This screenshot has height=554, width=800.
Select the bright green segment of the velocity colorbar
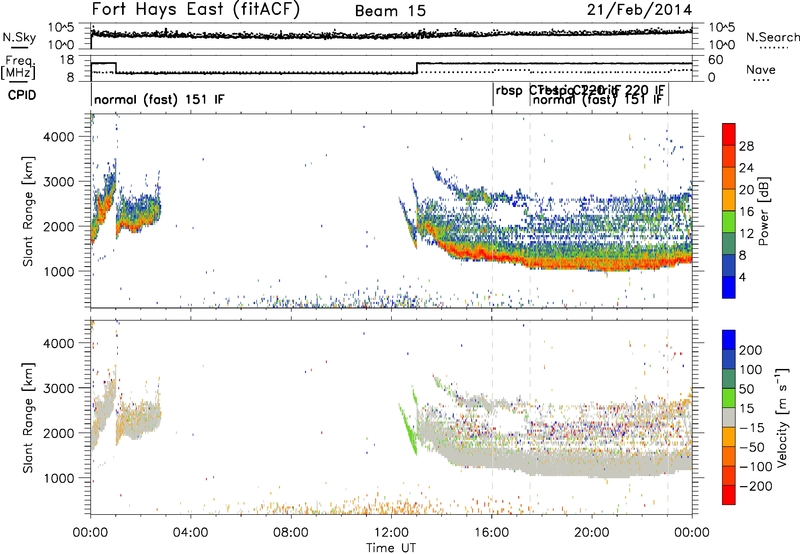(x=729, y=398)
